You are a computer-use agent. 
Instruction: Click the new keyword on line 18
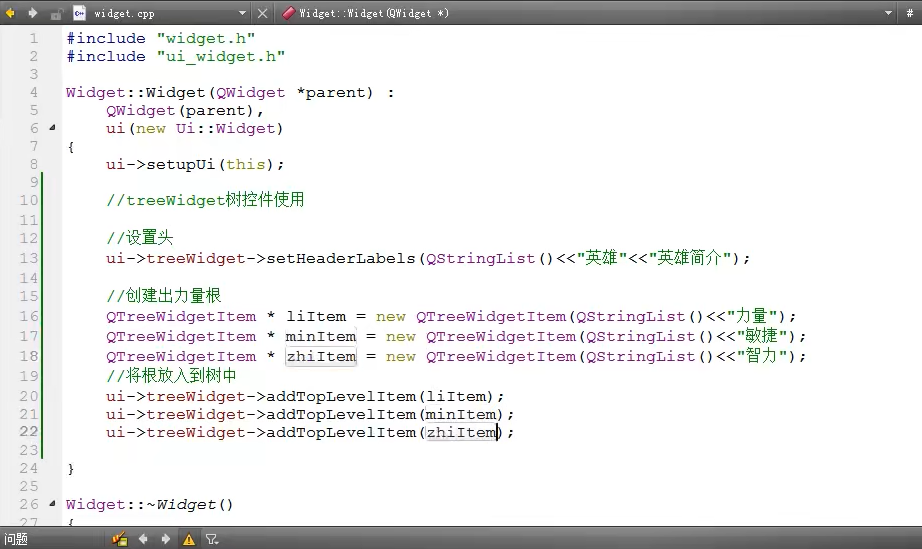pos(400,357)
